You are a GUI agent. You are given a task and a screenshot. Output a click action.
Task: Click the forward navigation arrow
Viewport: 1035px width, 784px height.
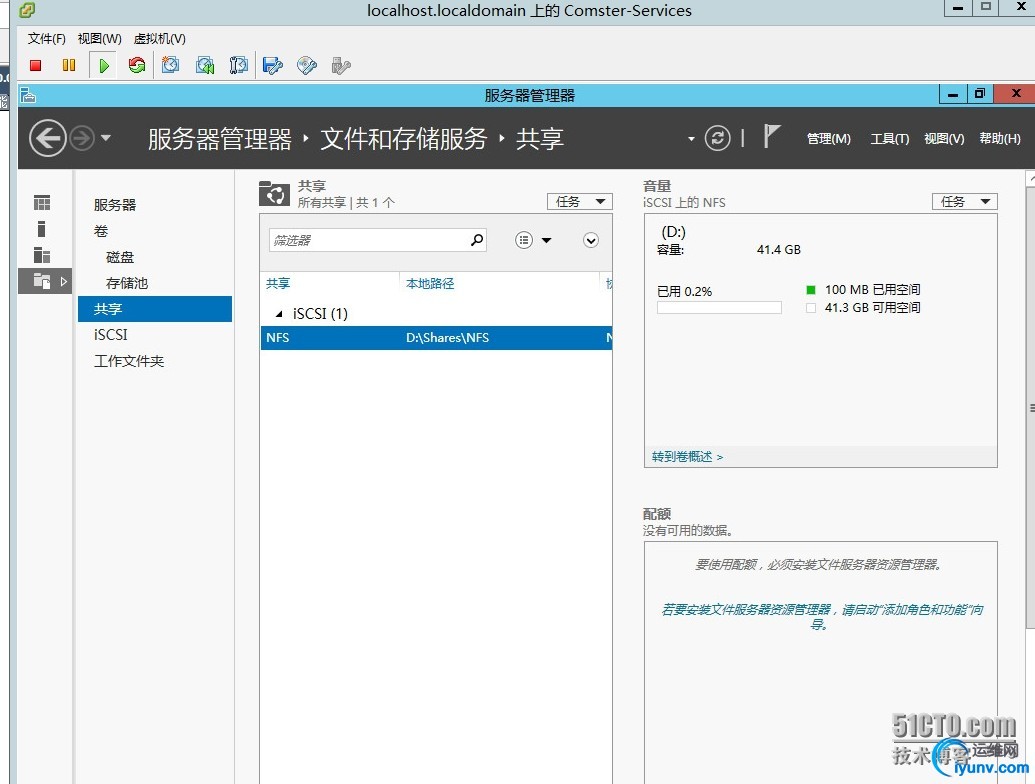[82, 139]
